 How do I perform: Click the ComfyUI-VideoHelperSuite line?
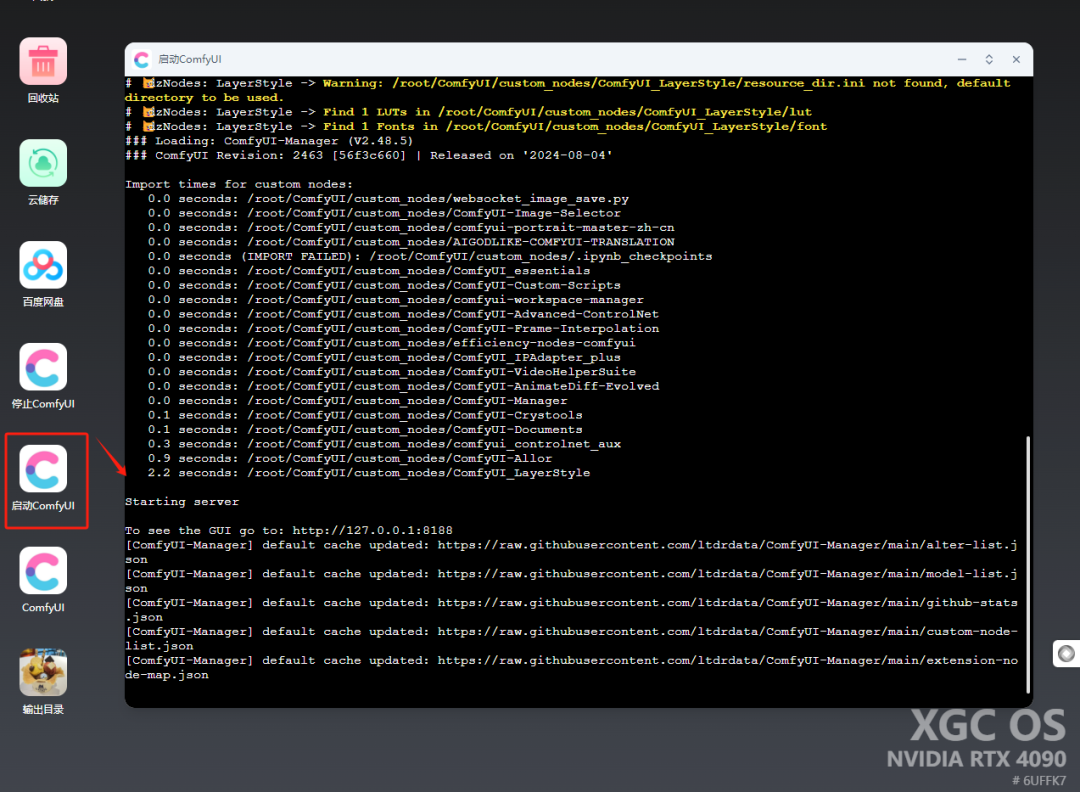[391, 372]
